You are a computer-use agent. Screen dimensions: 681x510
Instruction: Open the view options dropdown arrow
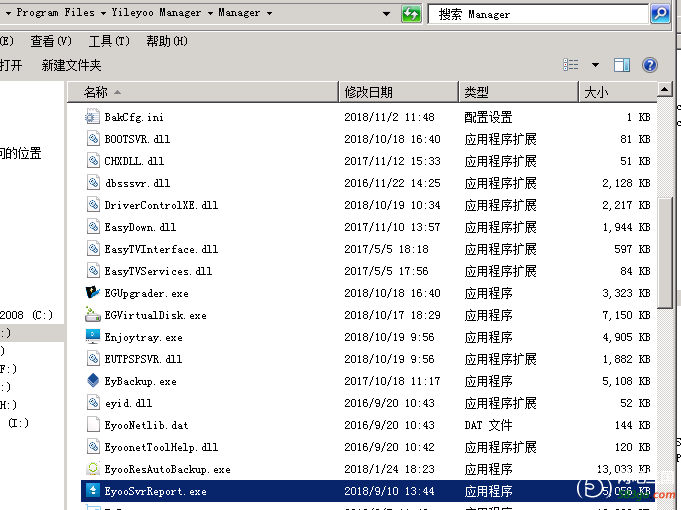[x=595, y=65]
